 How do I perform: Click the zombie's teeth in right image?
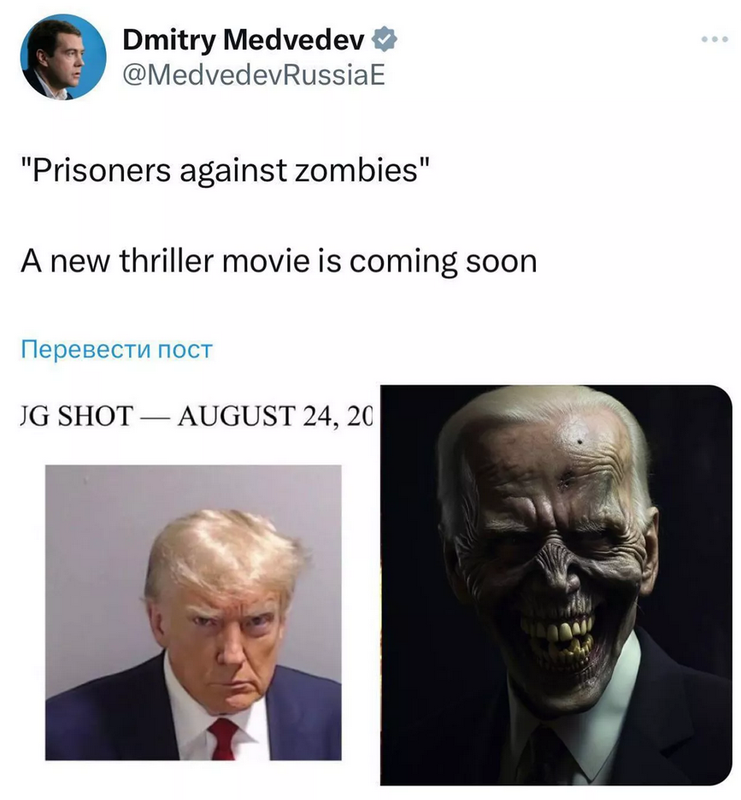(559, 638)
